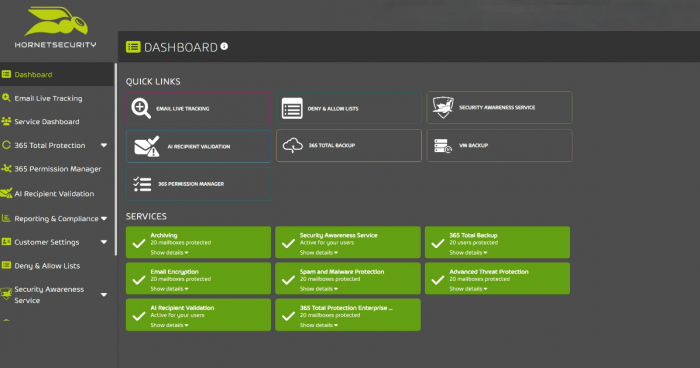Screen dimensions: 700x368
Task: Expand Reporting & Compliance sidebar menu
Action: pos(104,218)
